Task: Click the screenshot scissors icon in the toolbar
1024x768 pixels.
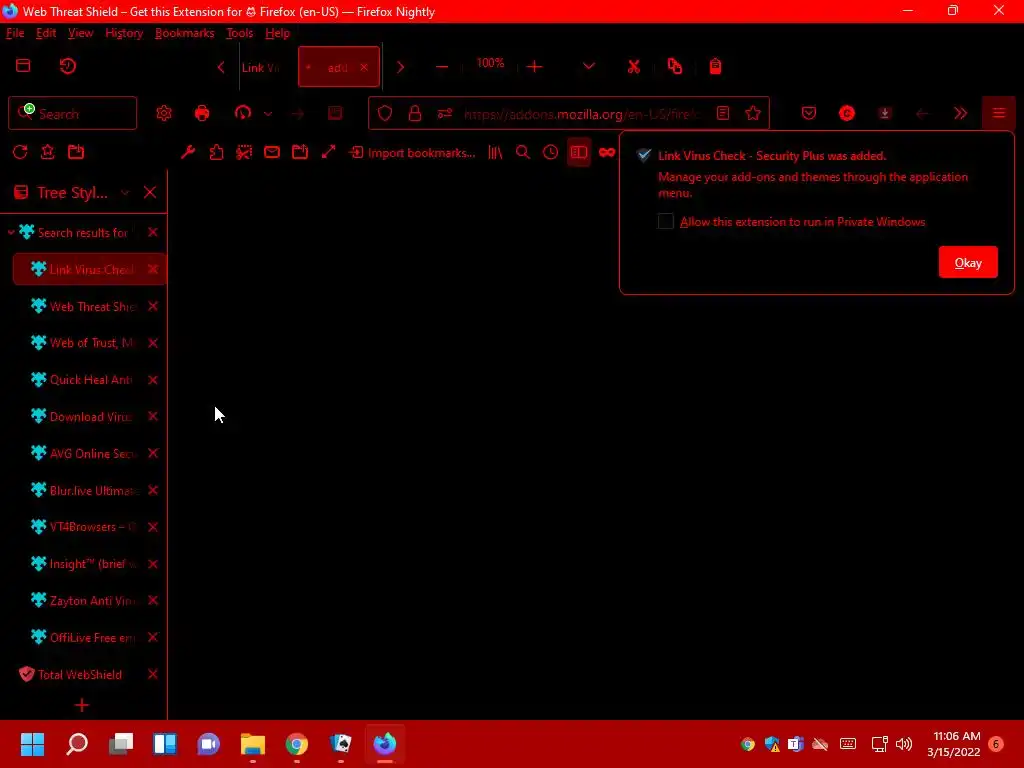Action: pyautogui.click(x=244, y=152)
